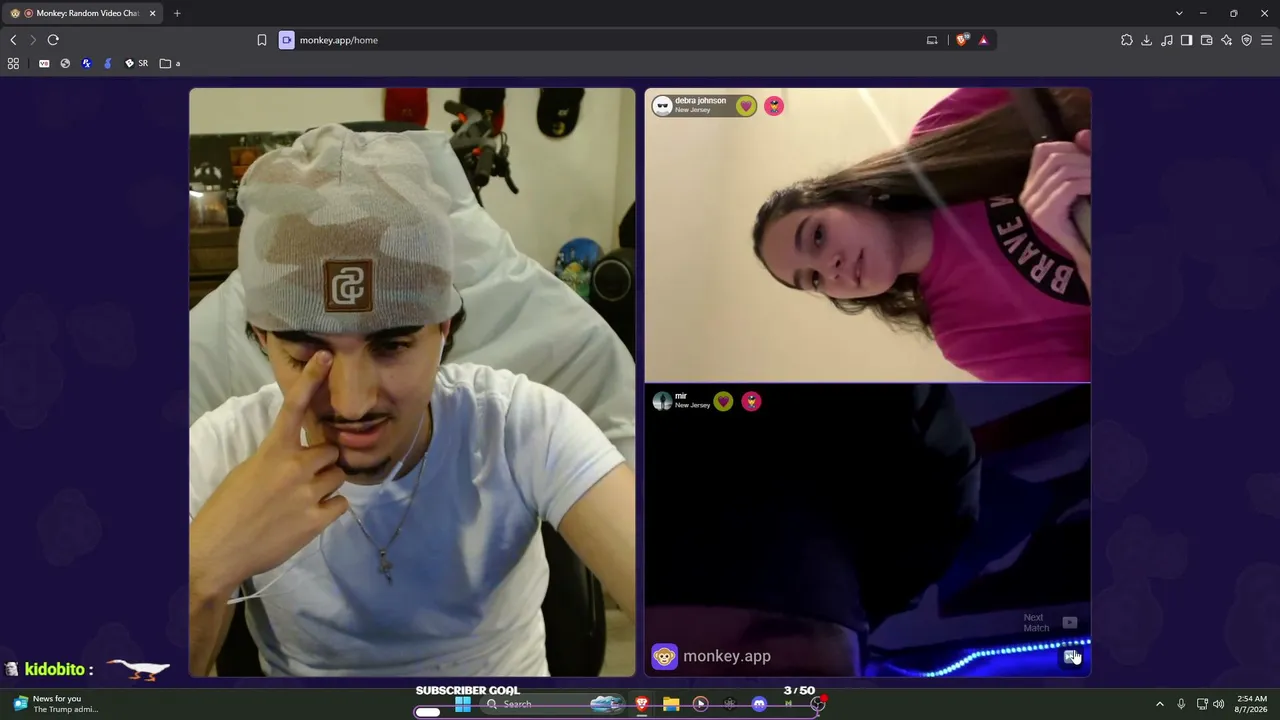The width and height of the screenshot is (1280, 720).
Task: Open the bookmark folder named a
Action: tap(170, 63)
